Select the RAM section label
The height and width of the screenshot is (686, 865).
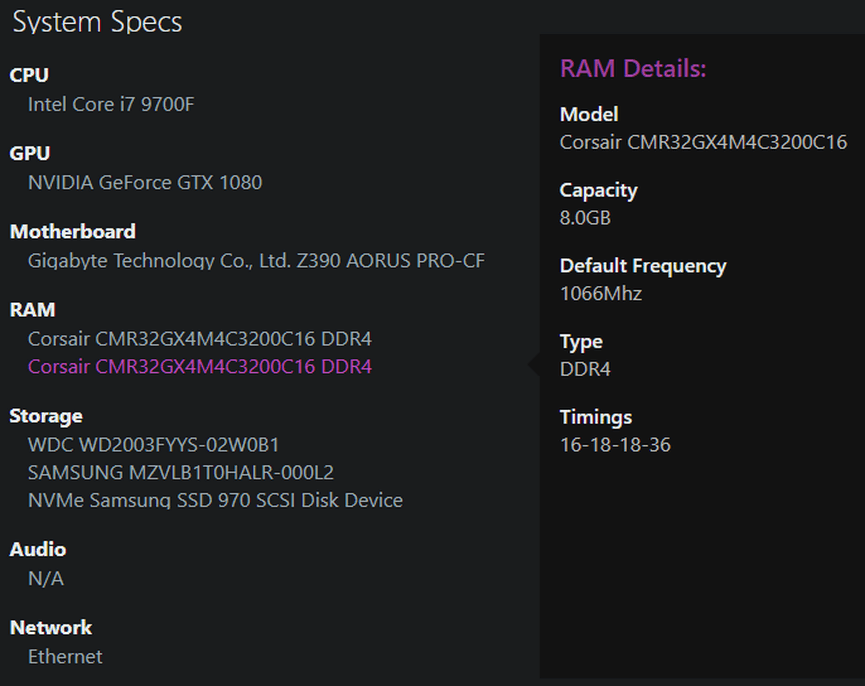tap(33, 310)
